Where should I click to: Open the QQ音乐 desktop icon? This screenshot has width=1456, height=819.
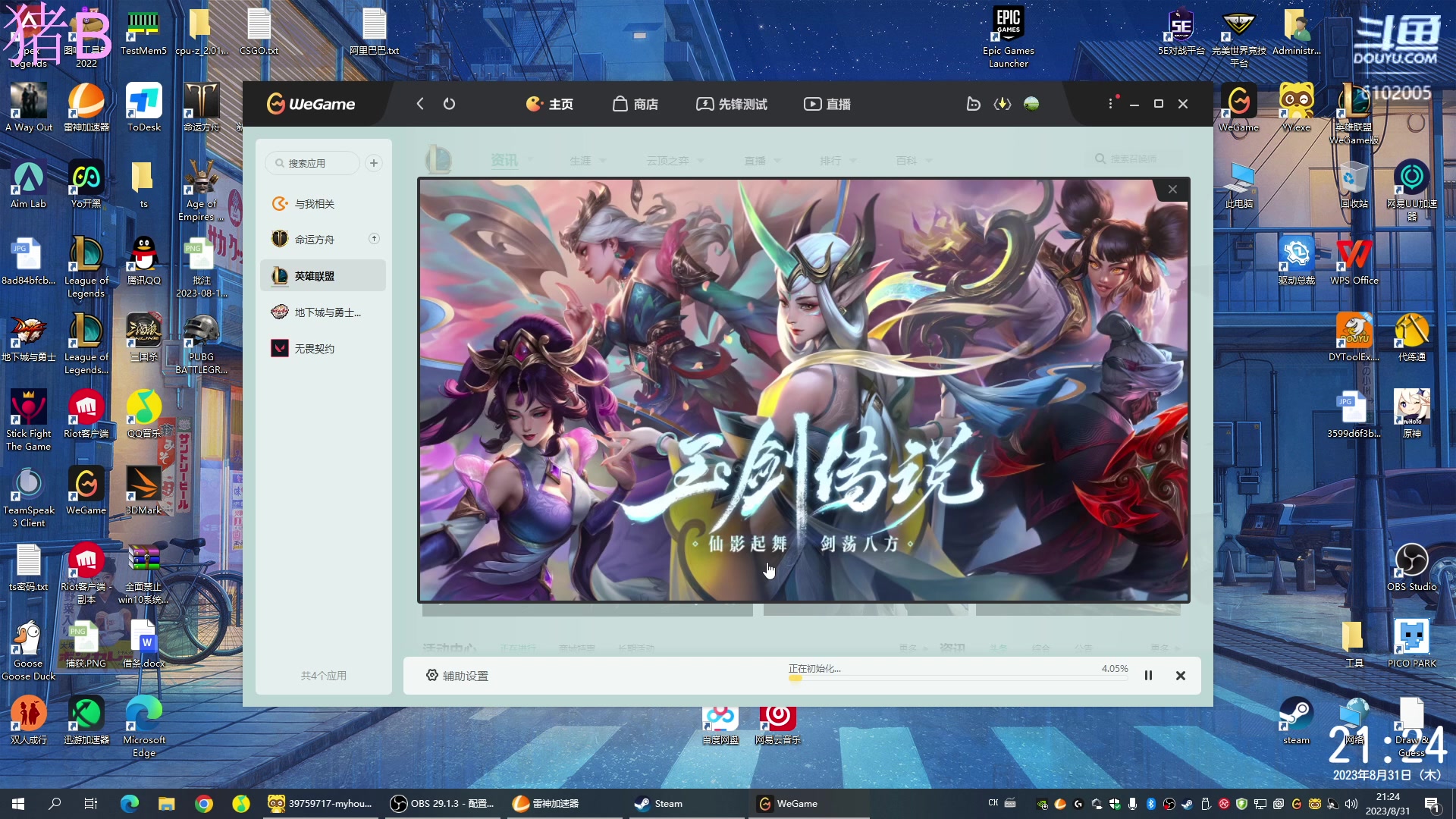pyautogui.click(x=143, y=413)
